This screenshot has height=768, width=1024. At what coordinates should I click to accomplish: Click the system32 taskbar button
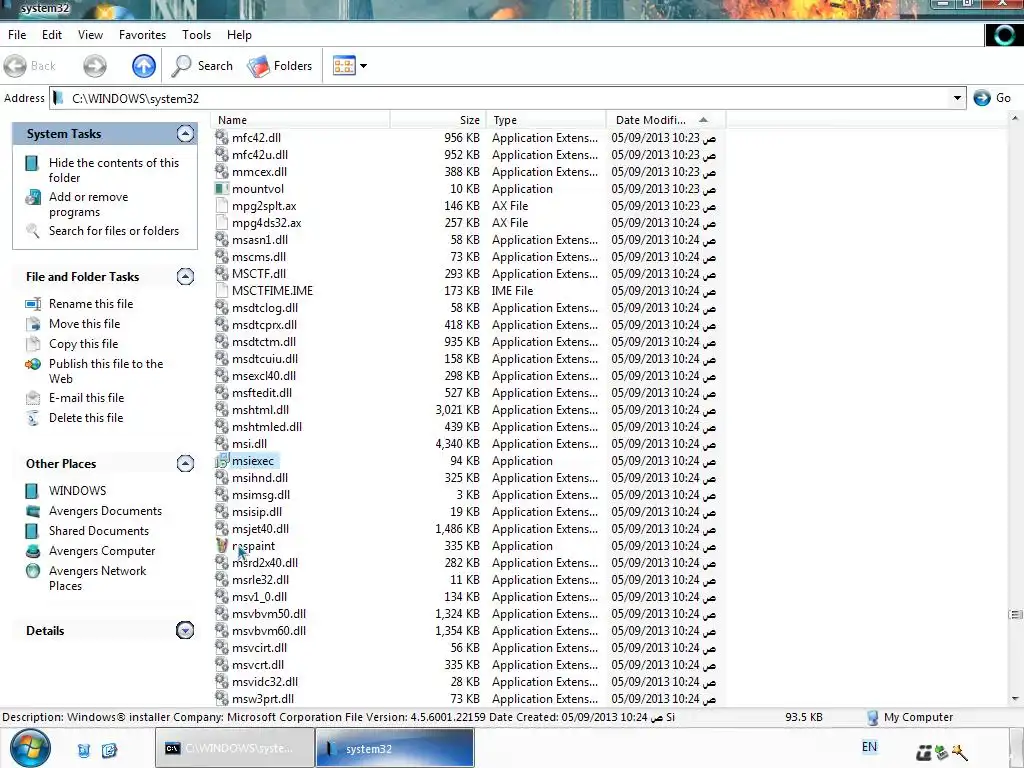[395, 748]
